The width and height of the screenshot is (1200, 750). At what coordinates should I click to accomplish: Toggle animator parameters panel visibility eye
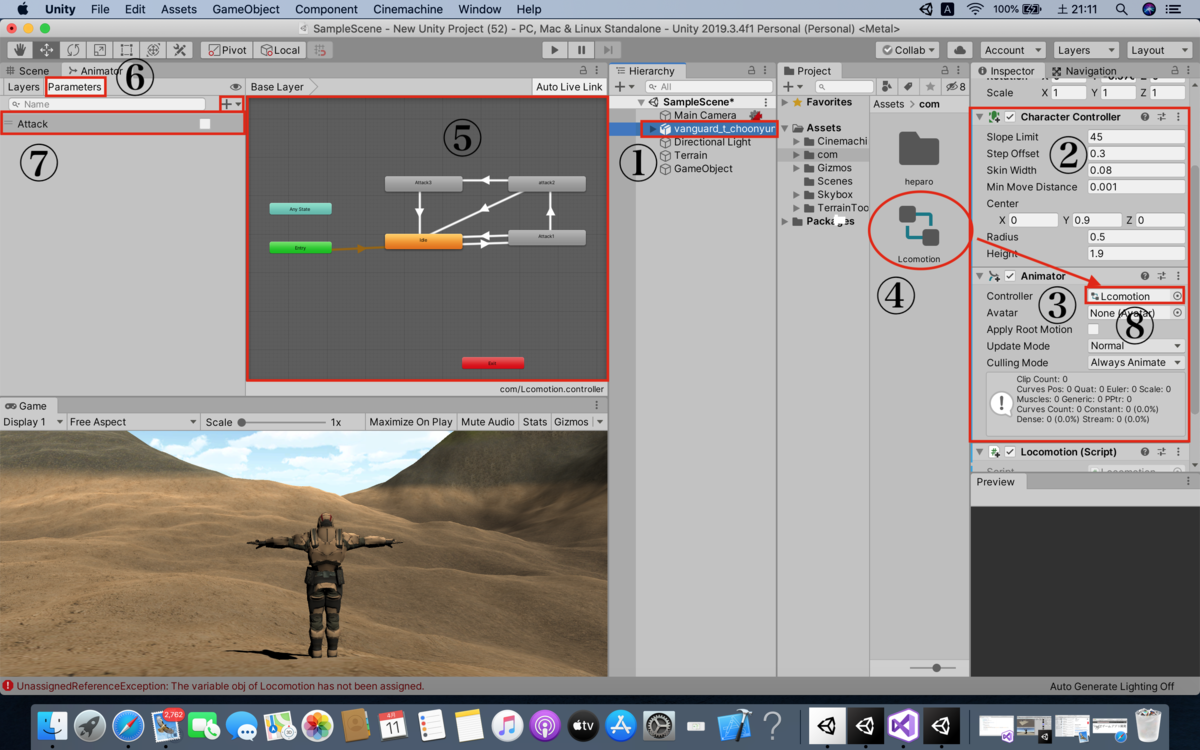click(x=236, y=87)
